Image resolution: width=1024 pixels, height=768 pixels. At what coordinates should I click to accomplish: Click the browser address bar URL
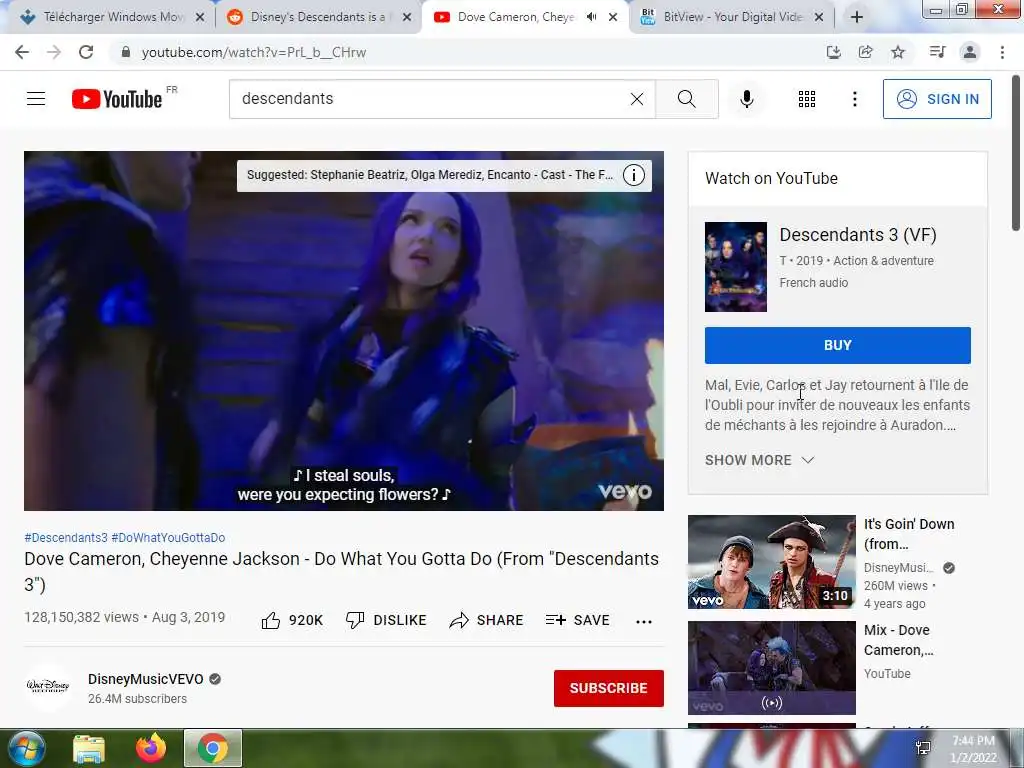[253, 52]
